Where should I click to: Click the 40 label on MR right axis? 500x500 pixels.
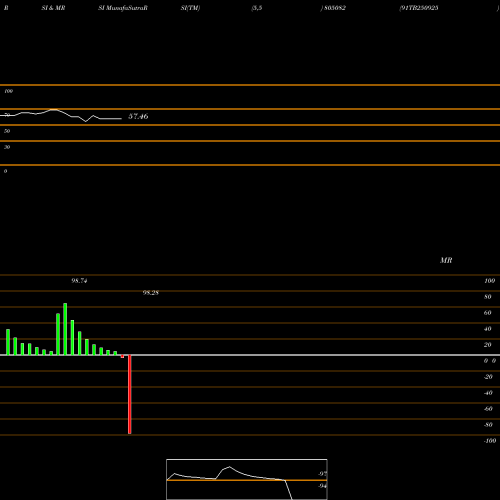[x=488, y=329]
